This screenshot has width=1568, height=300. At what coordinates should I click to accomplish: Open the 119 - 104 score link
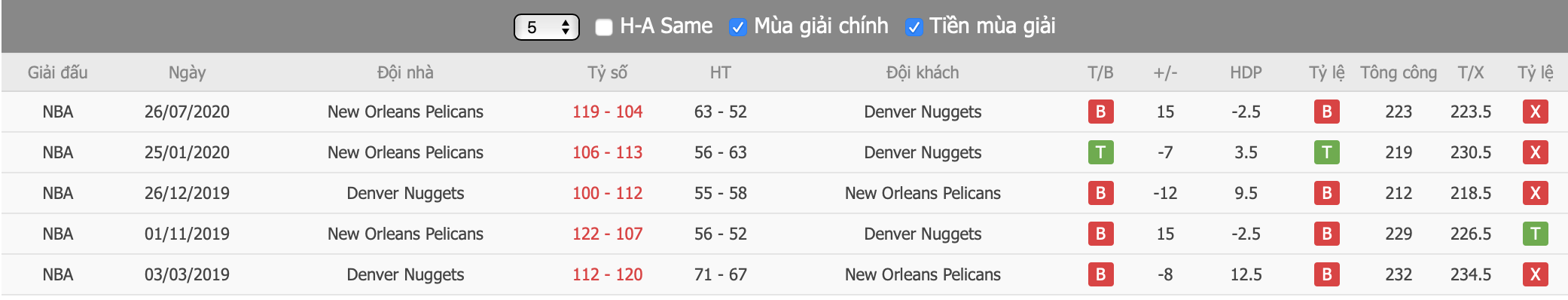[607, 112]
